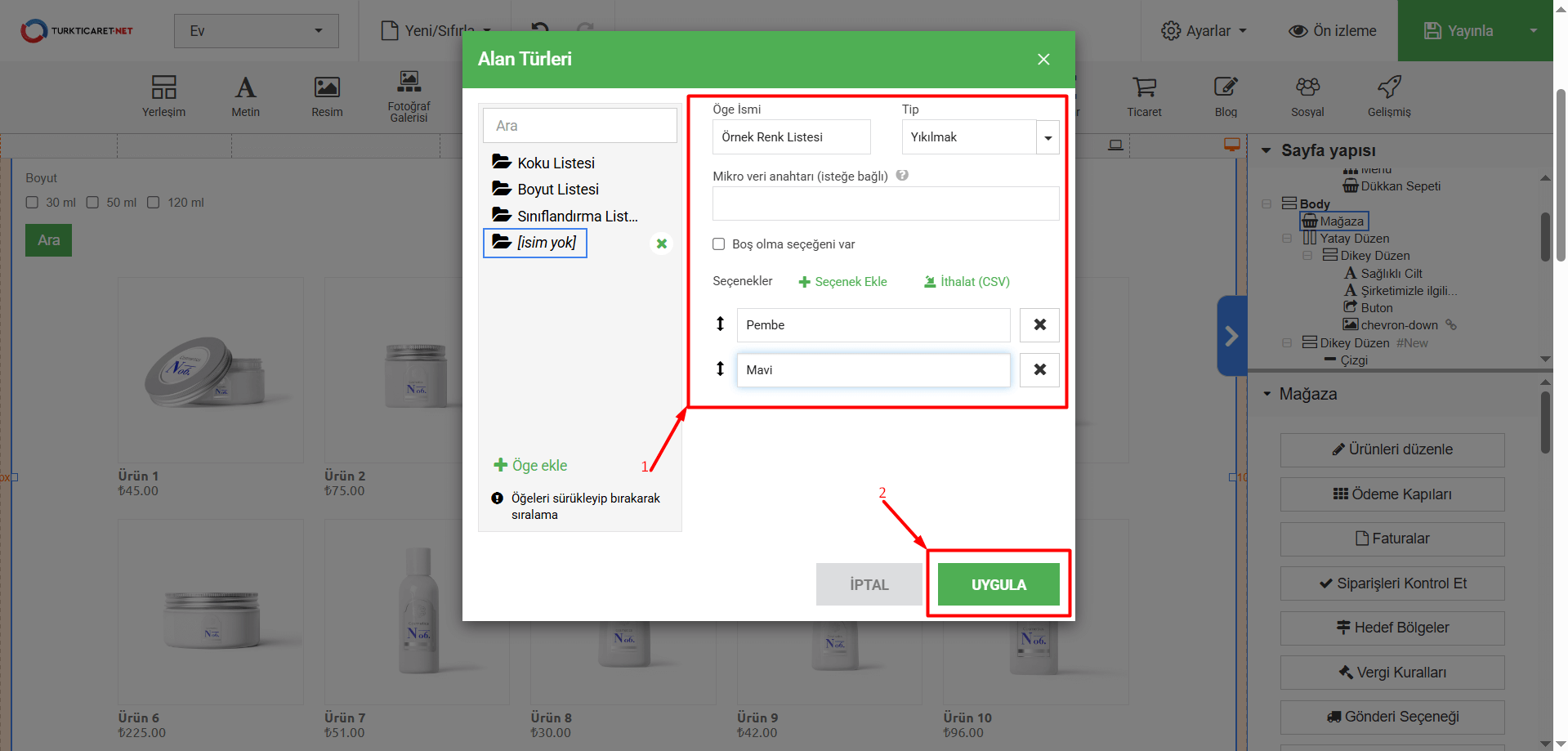This screenshot has width=1568, height=751.
Task: Open the Ayarlar settings menu
Action: tap(1204, 31)
